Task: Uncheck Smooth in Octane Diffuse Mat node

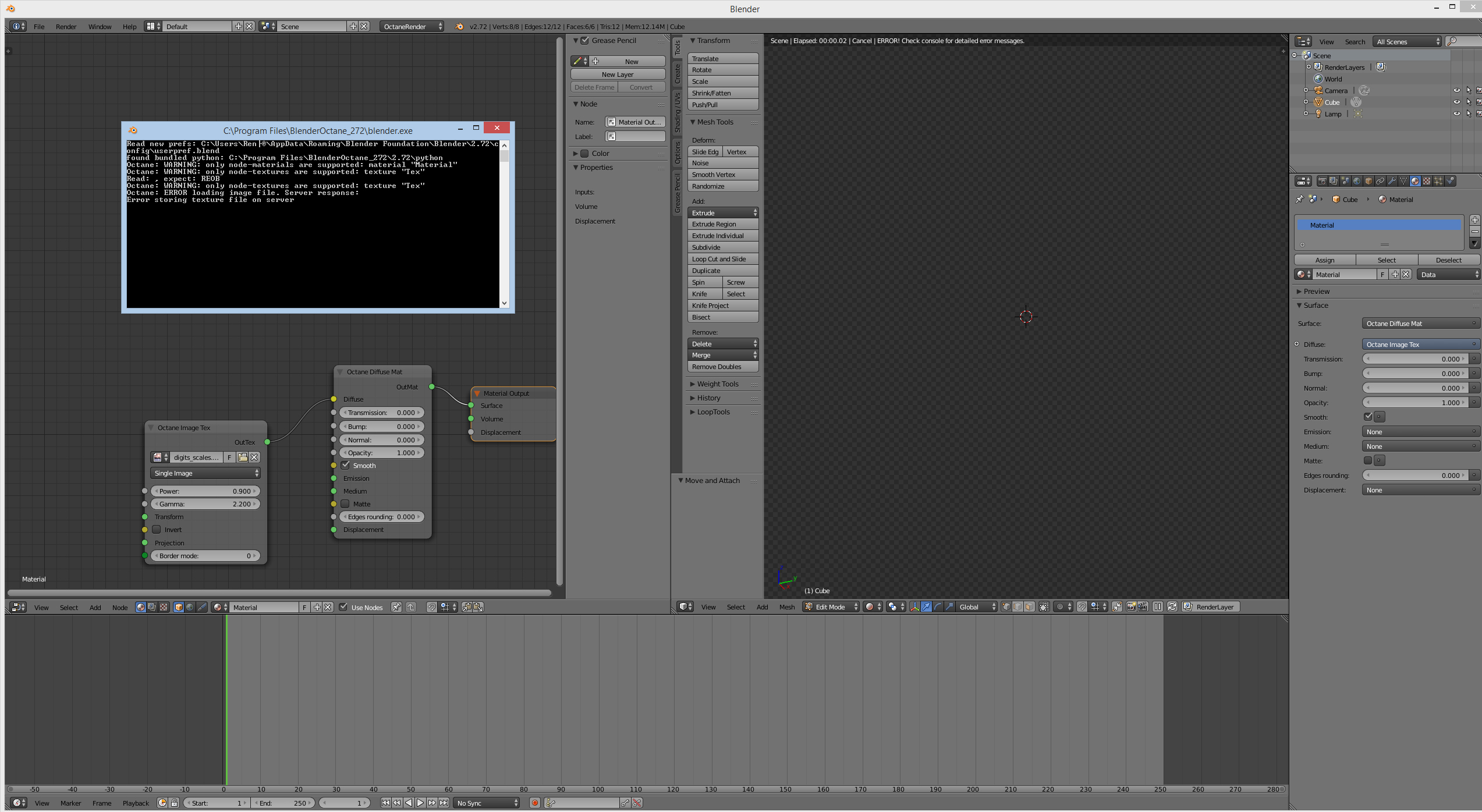Action: [346, 465]
